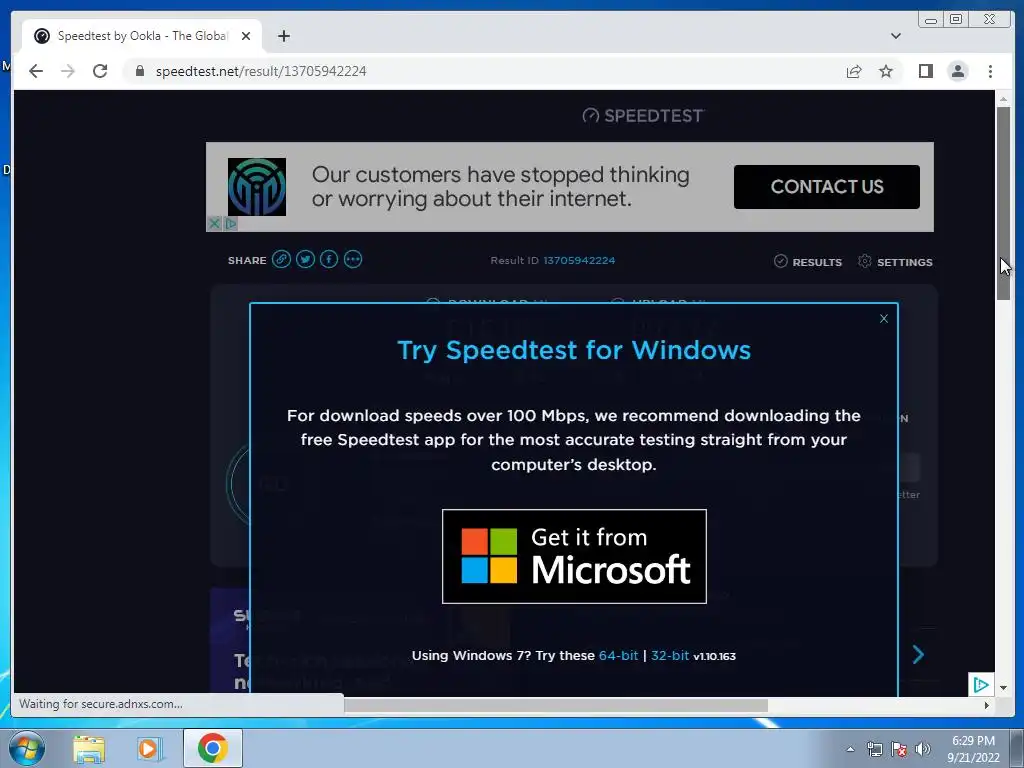Viewport: 1024px width, 768px height.
Task: Click Get it from Microsoft badge
Action: (x=574, y=556)
